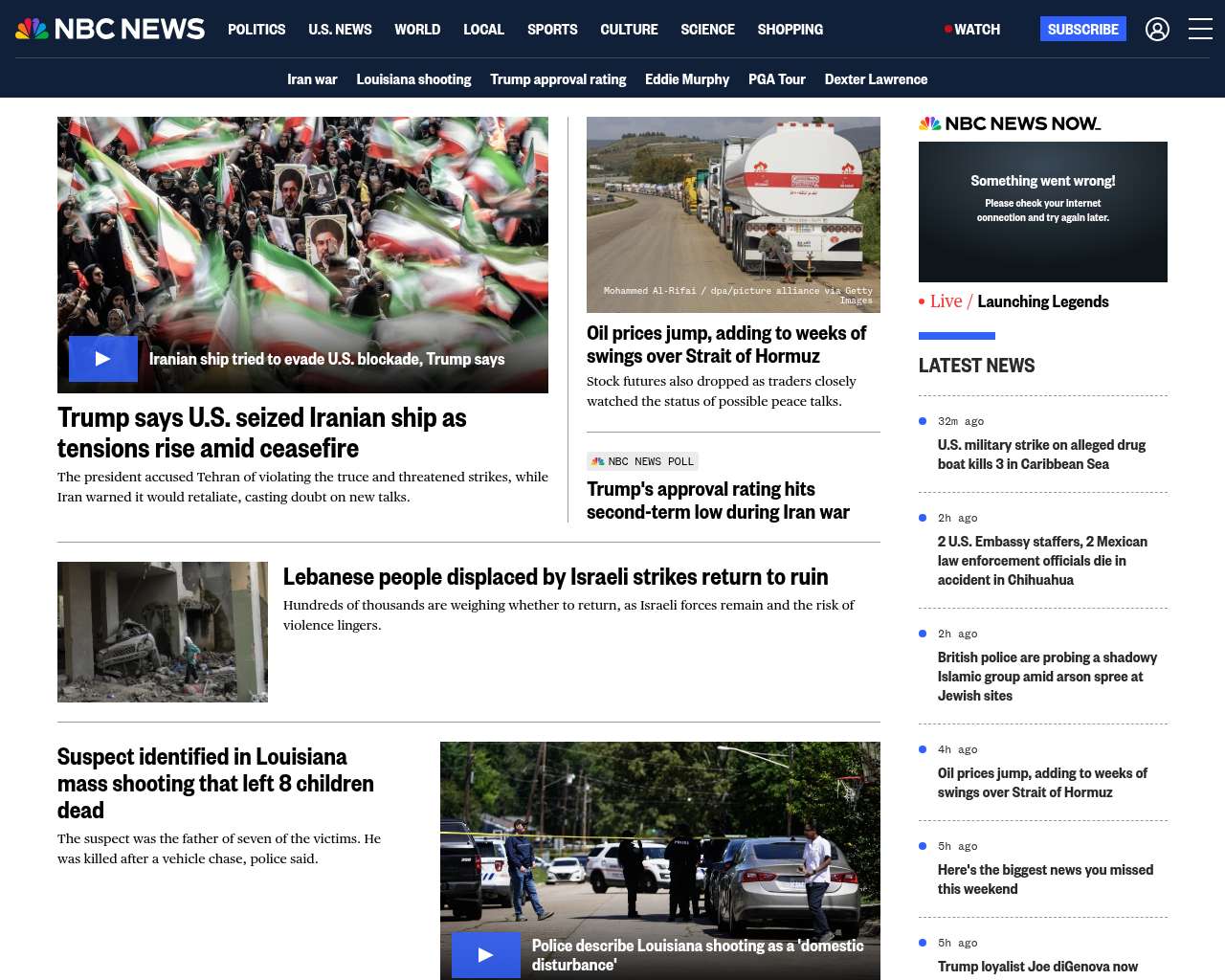Click the Watch live link
1225x980 pixels.
pos(972,30)
